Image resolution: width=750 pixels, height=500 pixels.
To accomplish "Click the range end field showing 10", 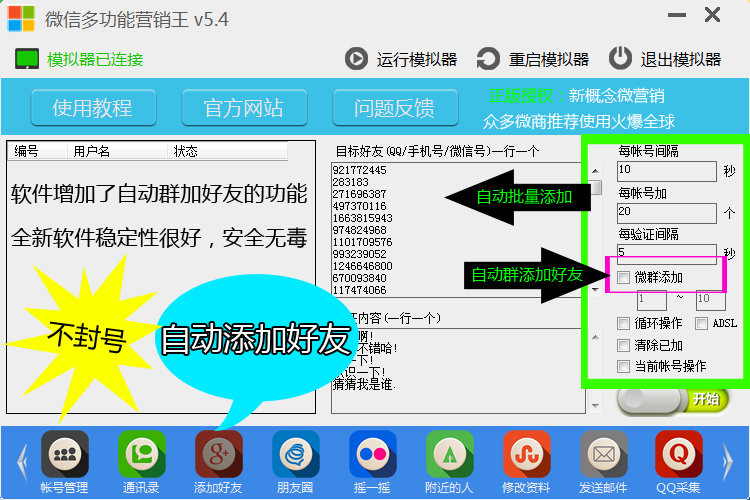I will [711, 300].
